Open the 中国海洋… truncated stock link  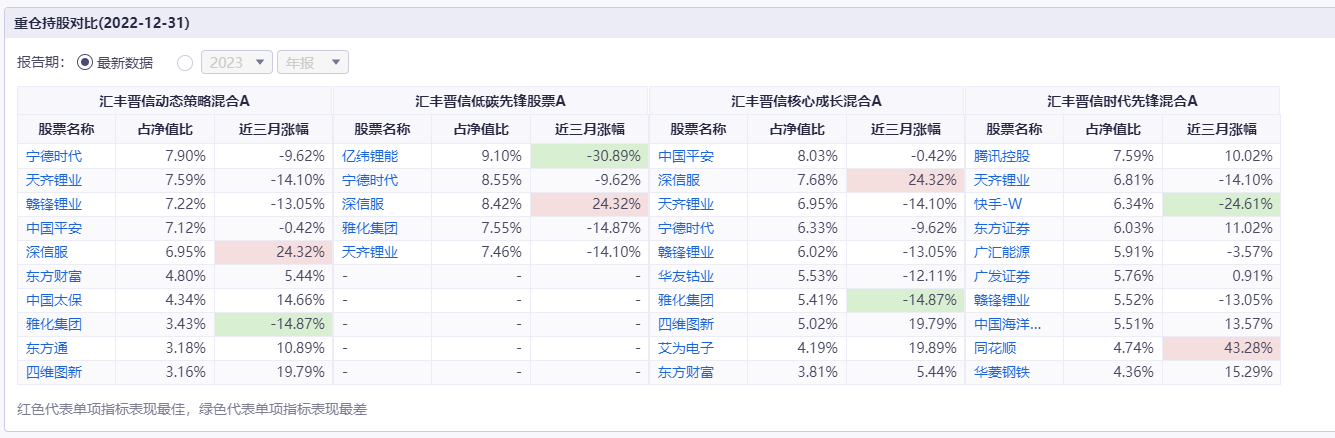[x=1008, y=324]
